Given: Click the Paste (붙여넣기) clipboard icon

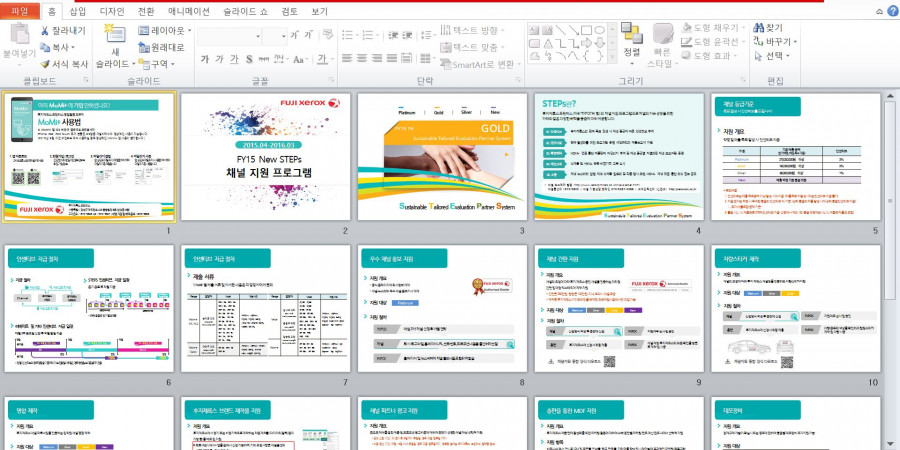Looking at the screenshot, I should (20, 34).
